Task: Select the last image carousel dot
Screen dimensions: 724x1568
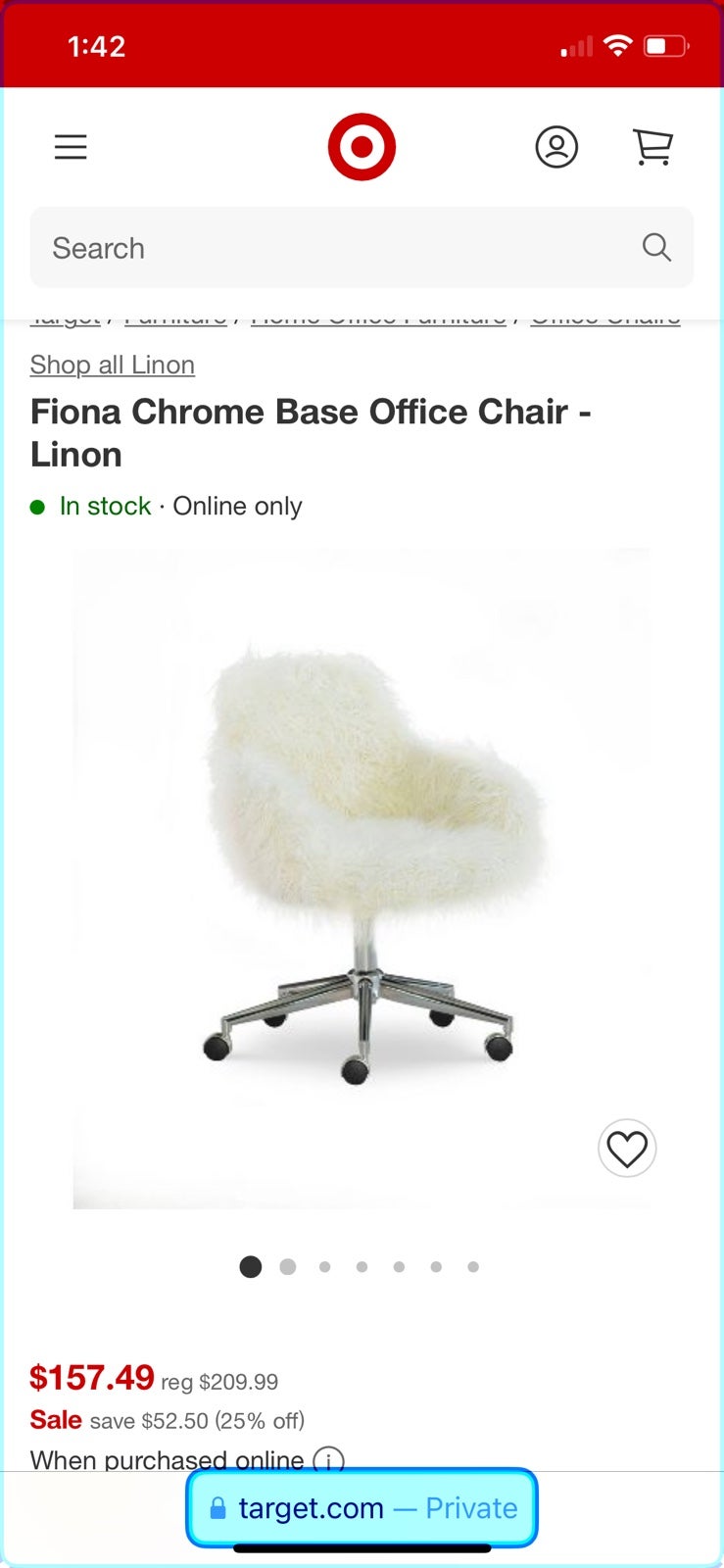Action: (473, 1267)
